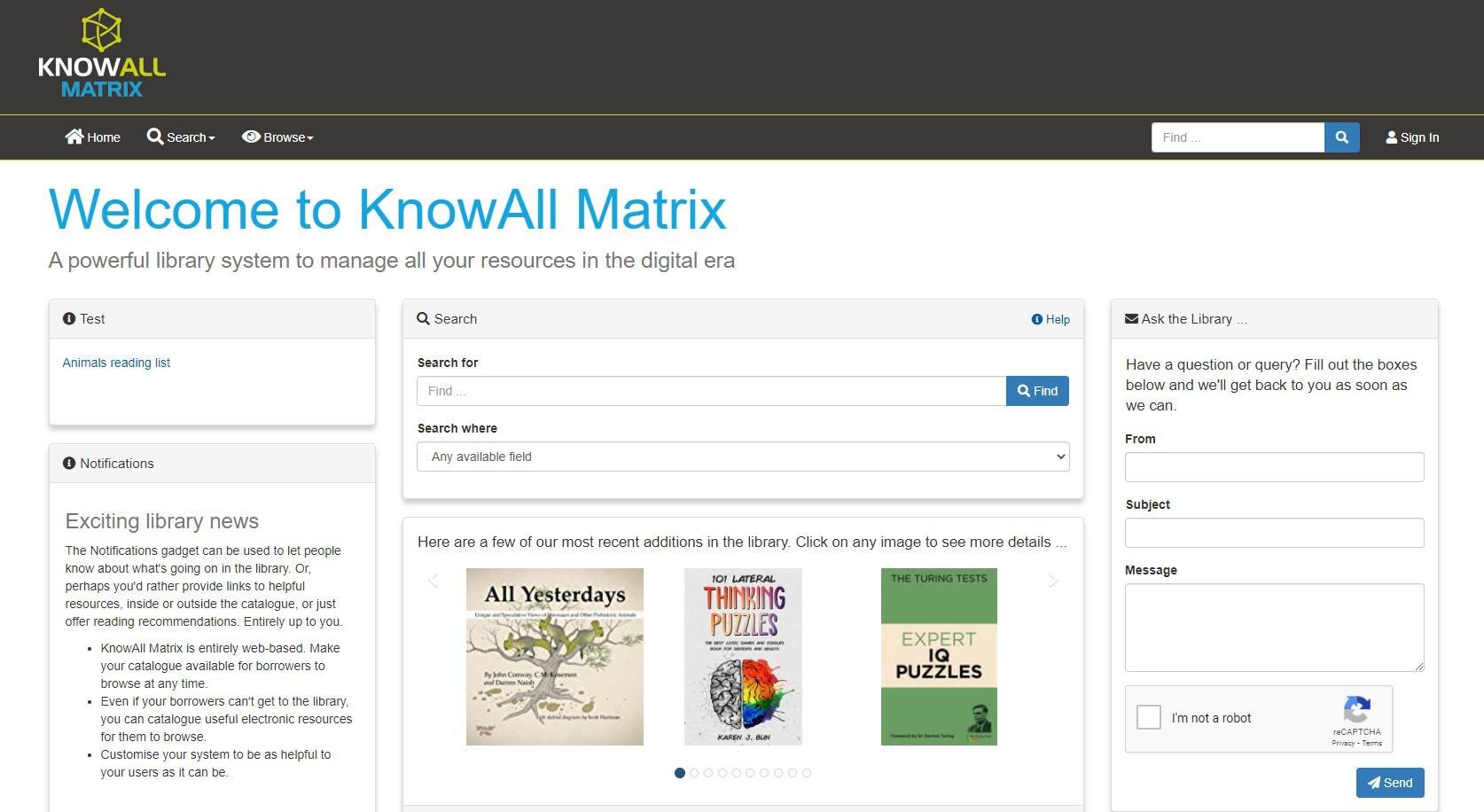Viewport: 1484px width, 812px height.
Task: Select the third carousel page dot
Action: click(708, 773)
